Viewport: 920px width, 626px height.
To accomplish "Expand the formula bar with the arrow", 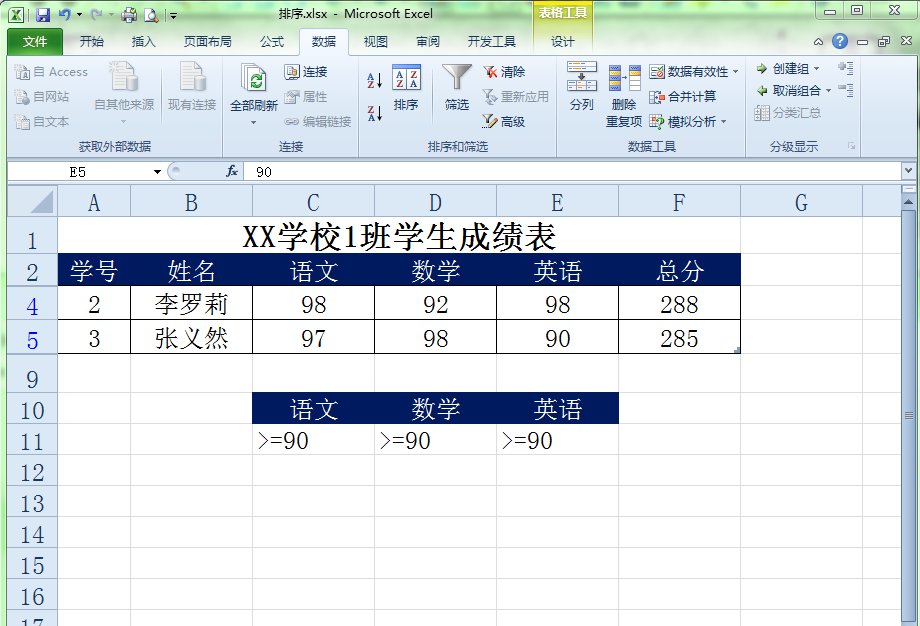I will [908, 171].
